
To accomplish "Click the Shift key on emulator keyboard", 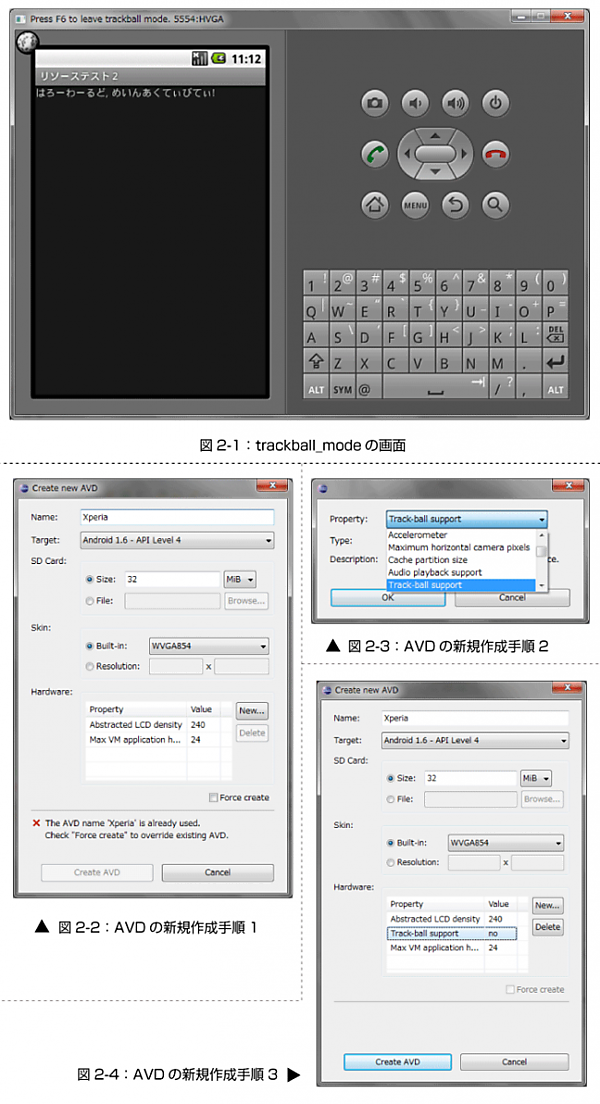I will (x=316, y=362).
